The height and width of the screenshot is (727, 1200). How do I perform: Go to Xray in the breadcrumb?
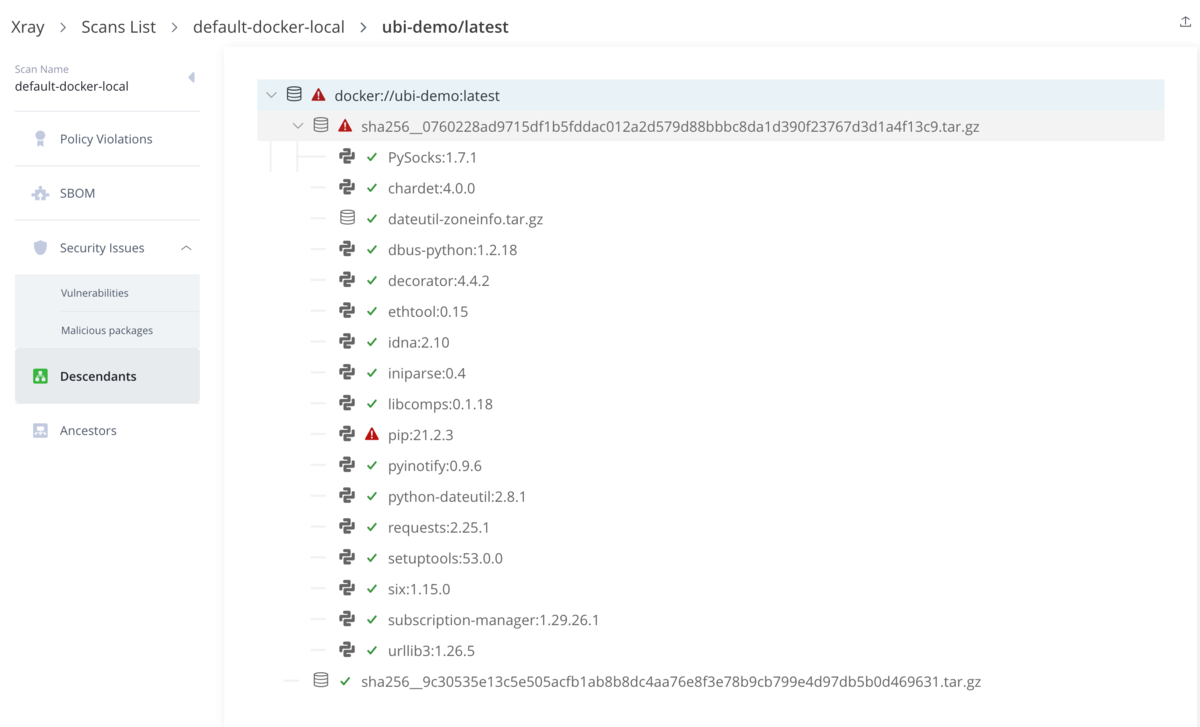(28, 27)
